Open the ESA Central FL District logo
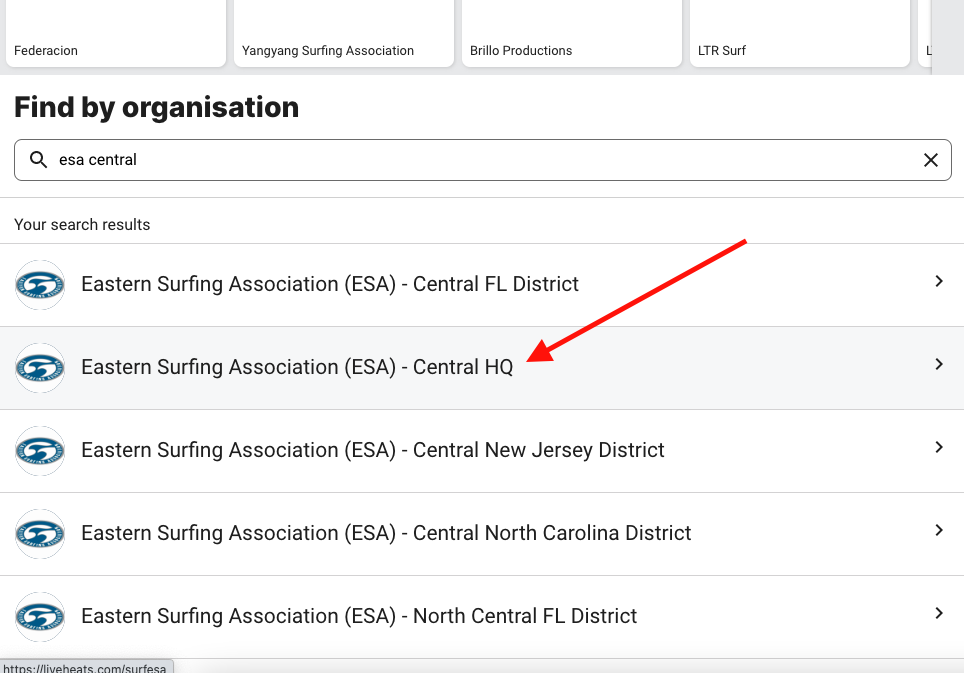 click(x=40, y=285)
